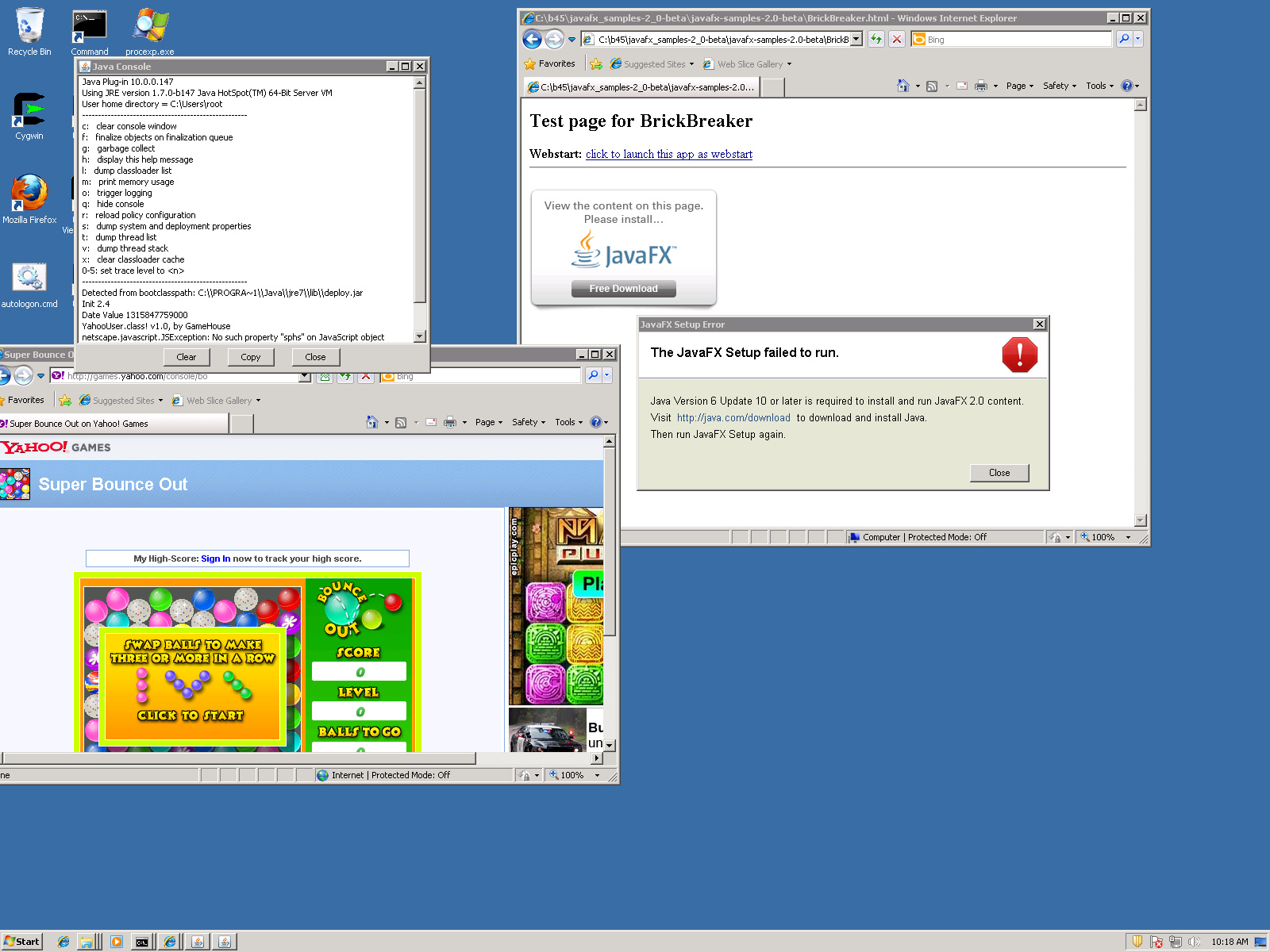Expand the address bar dropdown arrow
Image resolution: width=1270 pixels, height=952 pixels.
[856, 39]
